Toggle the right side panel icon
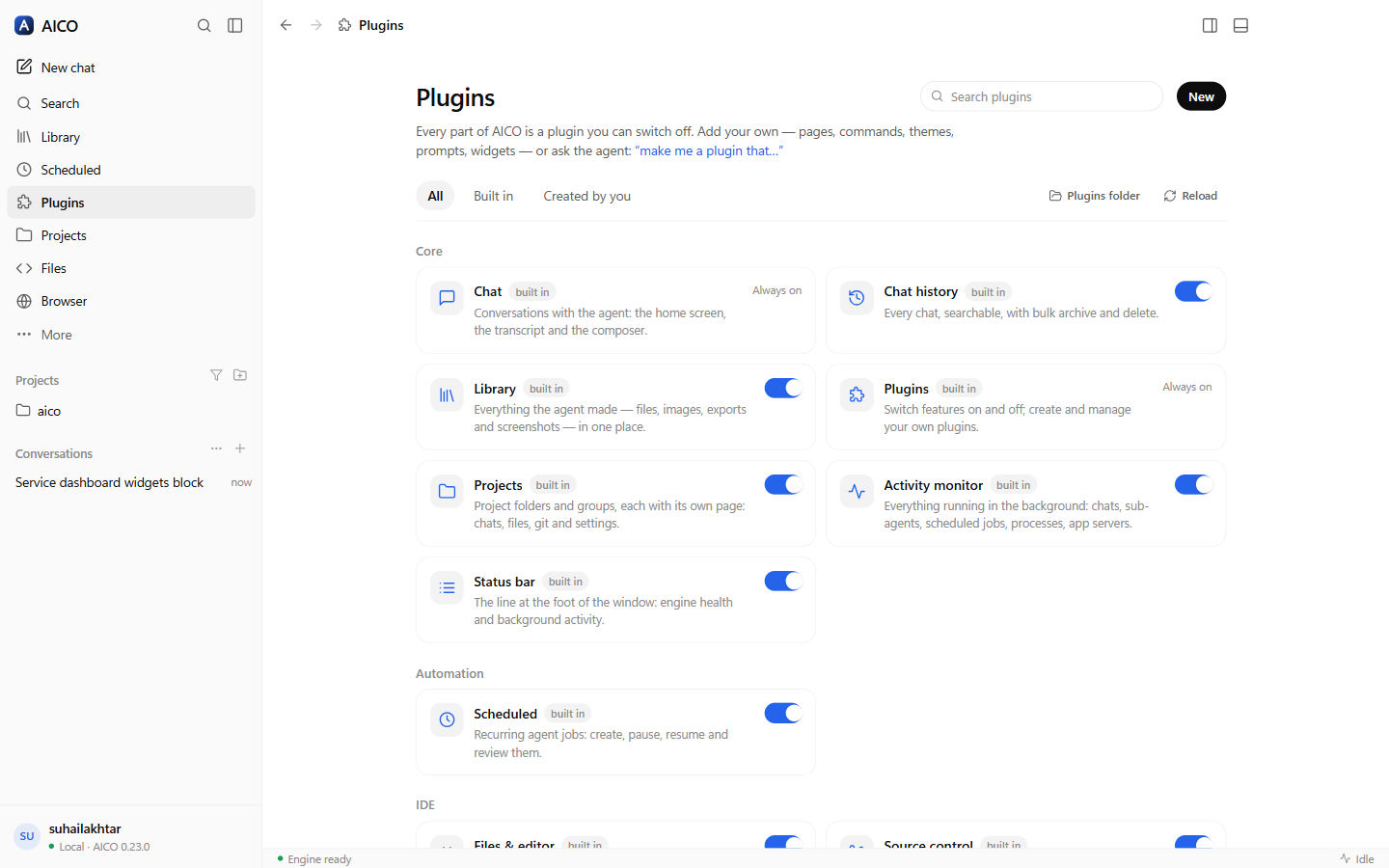The image size is (1389, 868). [x=1210, y=25]
